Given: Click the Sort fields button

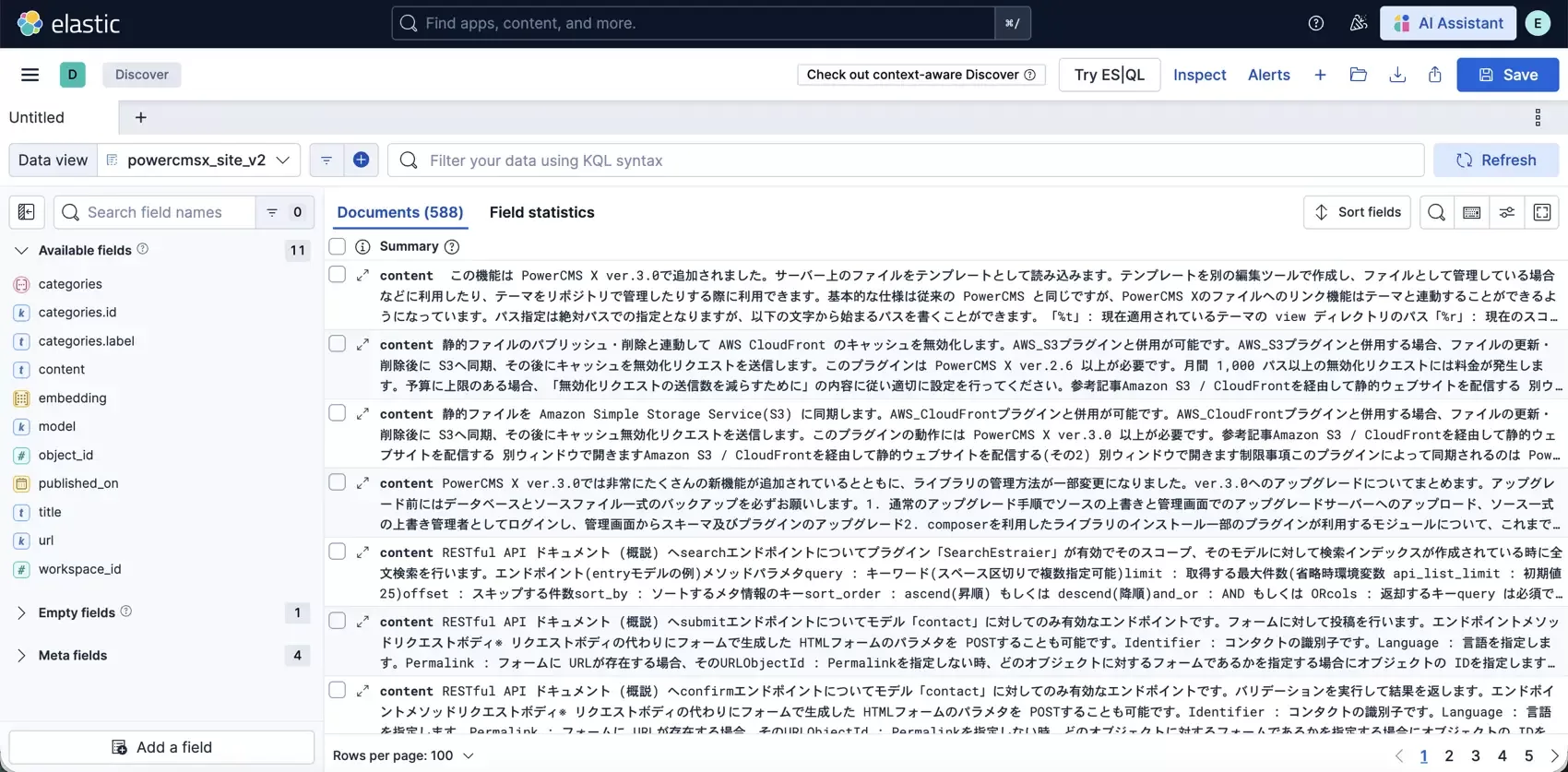Looking at the screenshot, I should (x=1357, y=212).
